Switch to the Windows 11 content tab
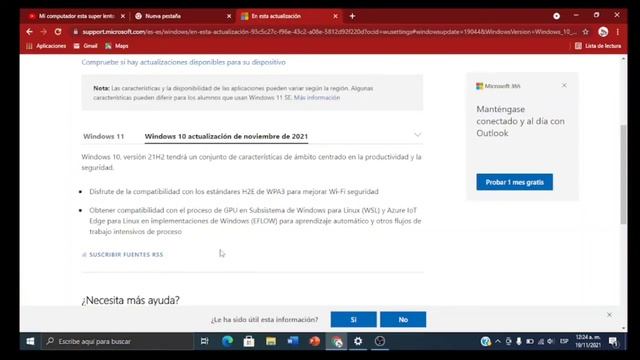The height and width of the screenshot is (360, 640). tap(104, 136)
